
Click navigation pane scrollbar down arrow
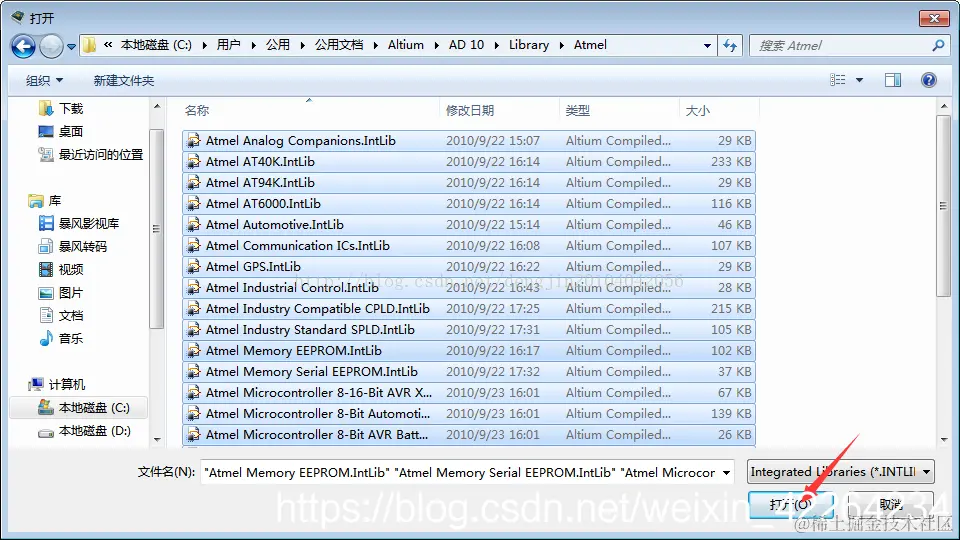point(157,440)
